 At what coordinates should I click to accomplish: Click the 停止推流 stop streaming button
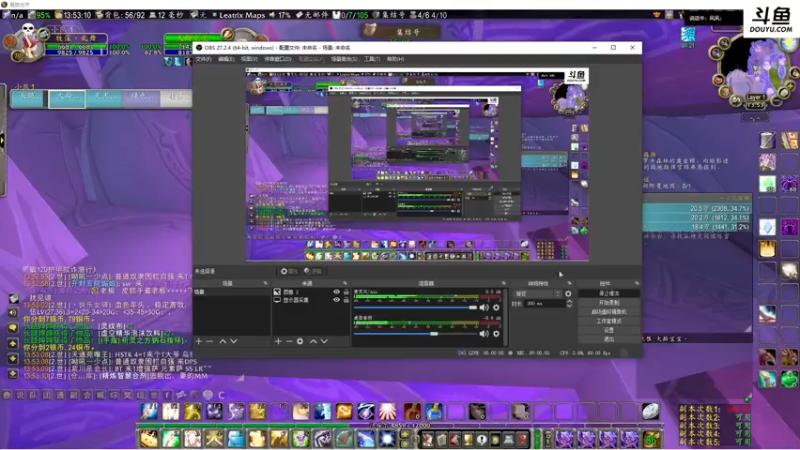click(x=609, y=293)
